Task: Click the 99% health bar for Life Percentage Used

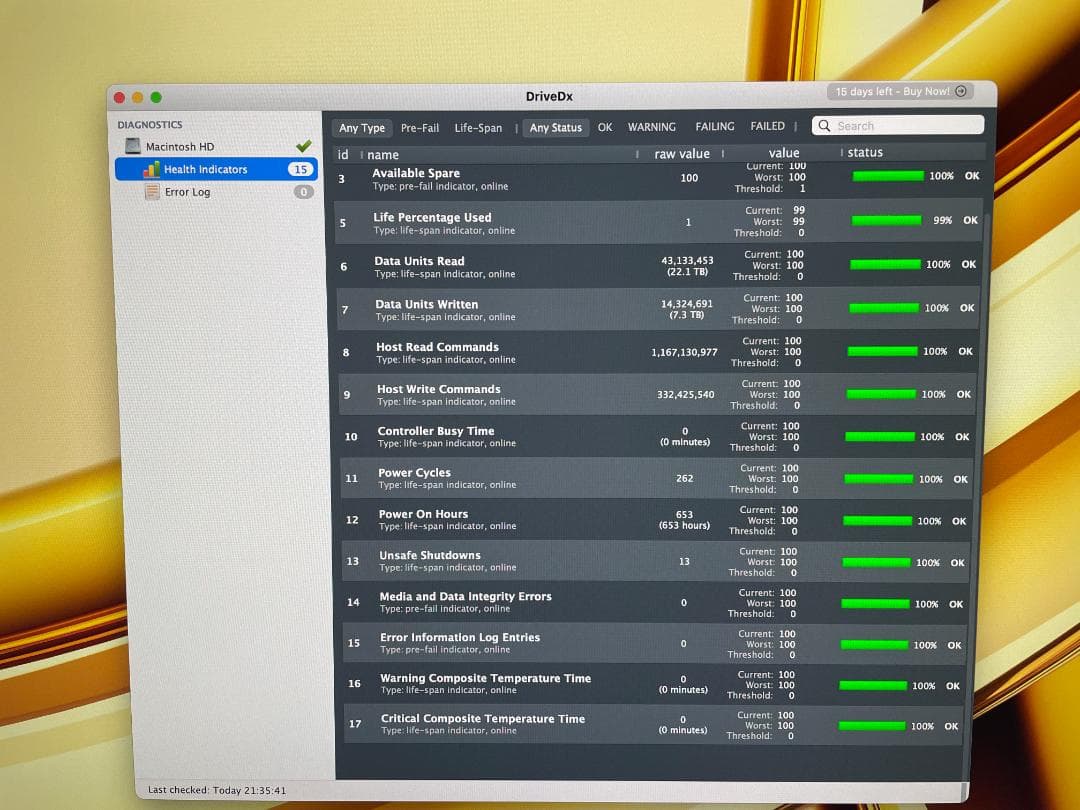Action: 886,220
